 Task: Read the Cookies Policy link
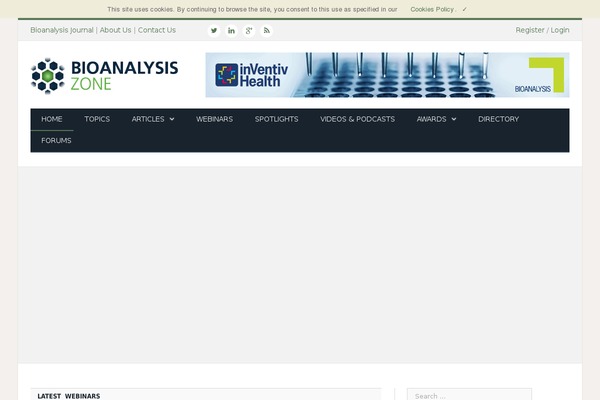(432, 9)
